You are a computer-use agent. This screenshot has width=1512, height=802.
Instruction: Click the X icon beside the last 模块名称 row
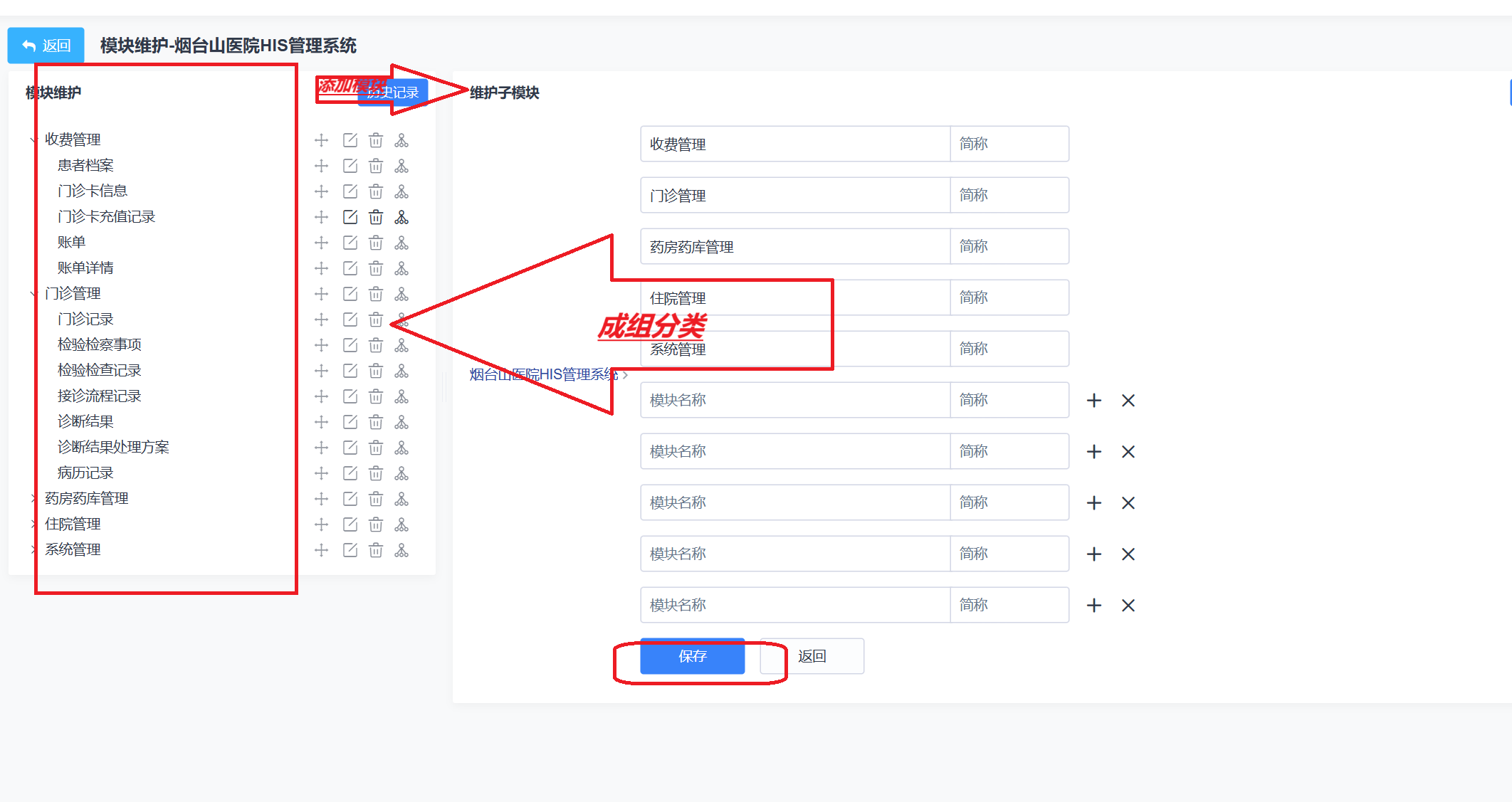(1128, 605)
